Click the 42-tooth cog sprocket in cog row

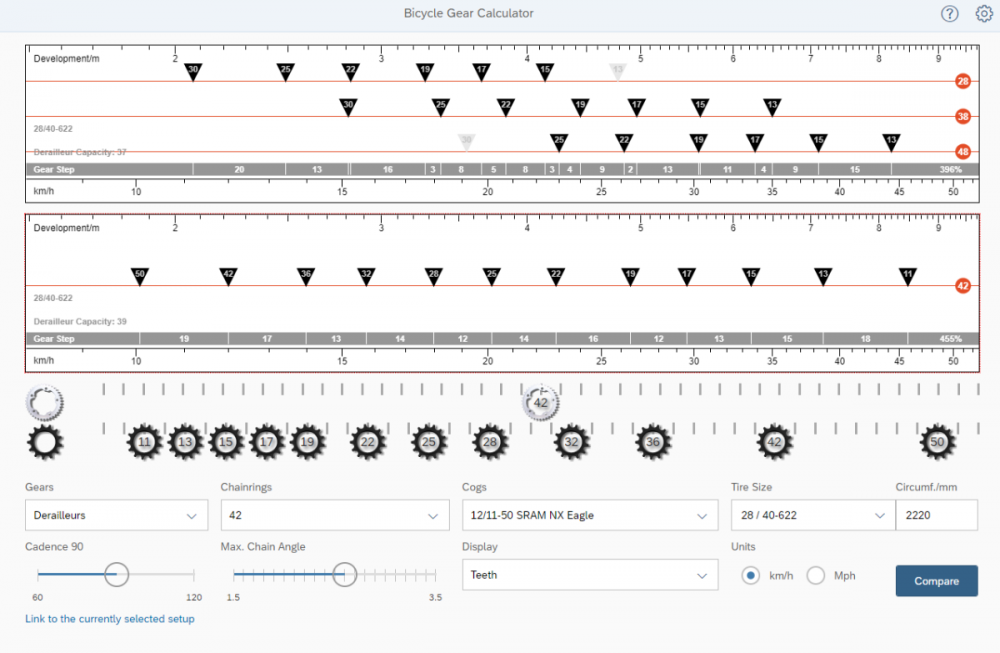pos(774,442)
